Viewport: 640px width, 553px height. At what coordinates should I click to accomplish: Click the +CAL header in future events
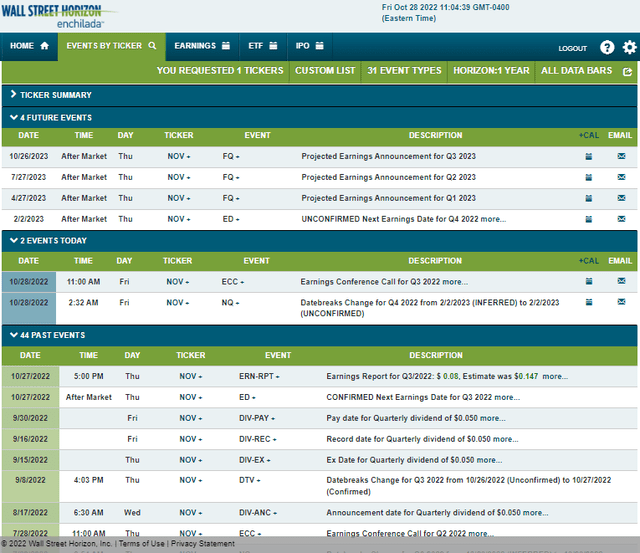(589, 135)
